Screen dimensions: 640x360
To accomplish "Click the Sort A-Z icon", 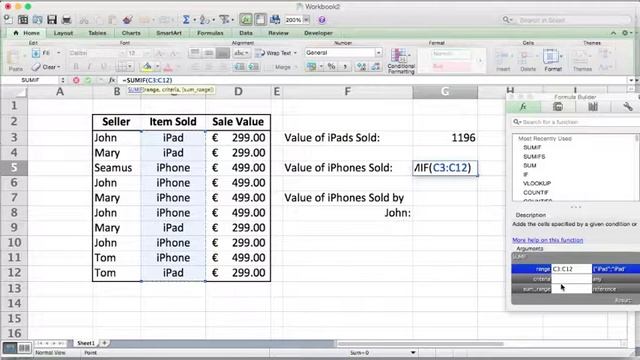I will 204,19.
